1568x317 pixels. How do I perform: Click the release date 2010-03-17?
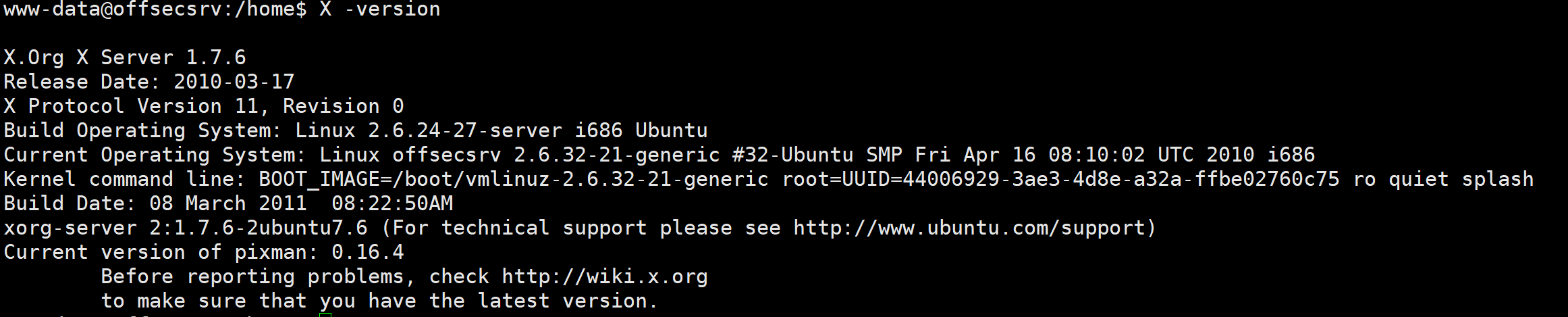pos(234,82)
